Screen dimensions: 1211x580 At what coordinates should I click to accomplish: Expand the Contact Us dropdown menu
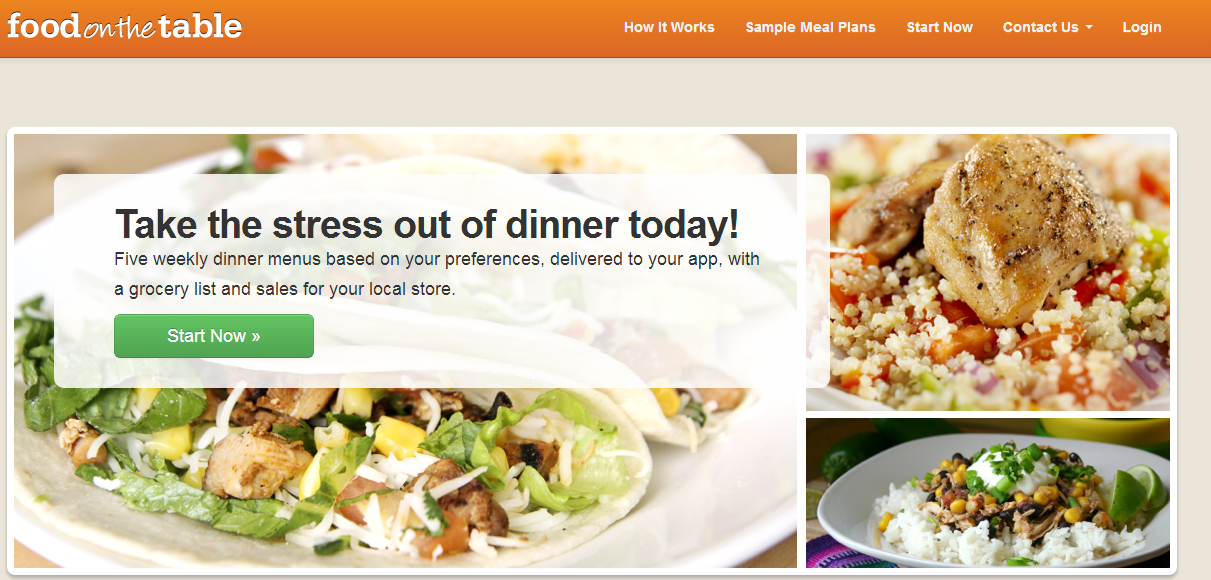pyautogui.click(x=1047, y=27)
